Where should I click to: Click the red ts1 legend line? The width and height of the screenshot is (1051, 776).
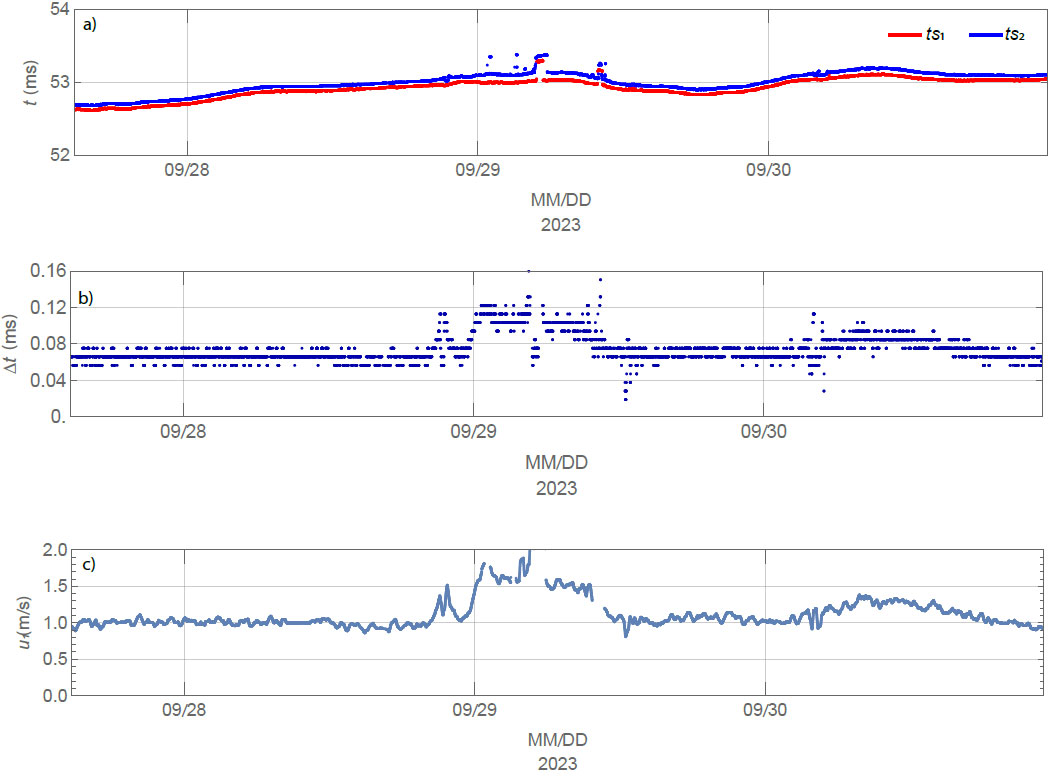(906, 35)
